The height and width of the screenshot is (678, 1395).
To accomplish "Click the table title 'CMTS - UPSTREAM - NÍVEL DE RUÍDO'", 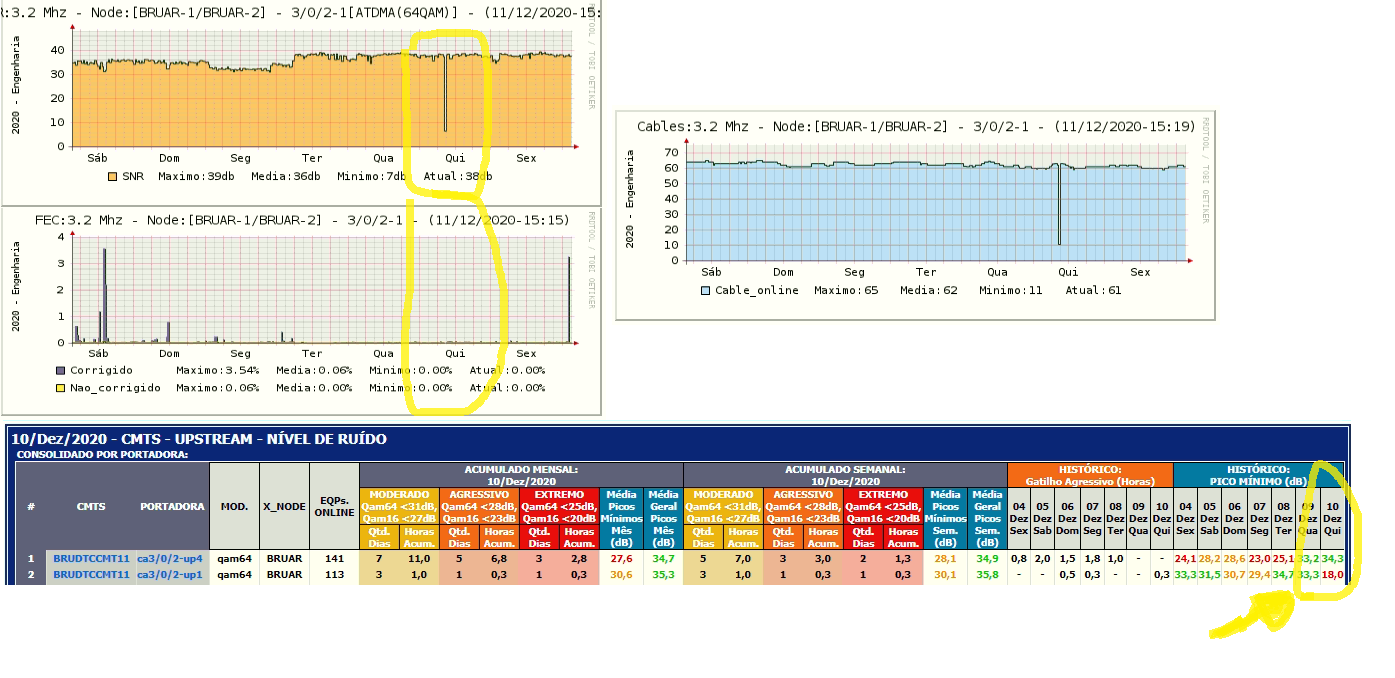I will pyautogui.click(x=199, y=439).
